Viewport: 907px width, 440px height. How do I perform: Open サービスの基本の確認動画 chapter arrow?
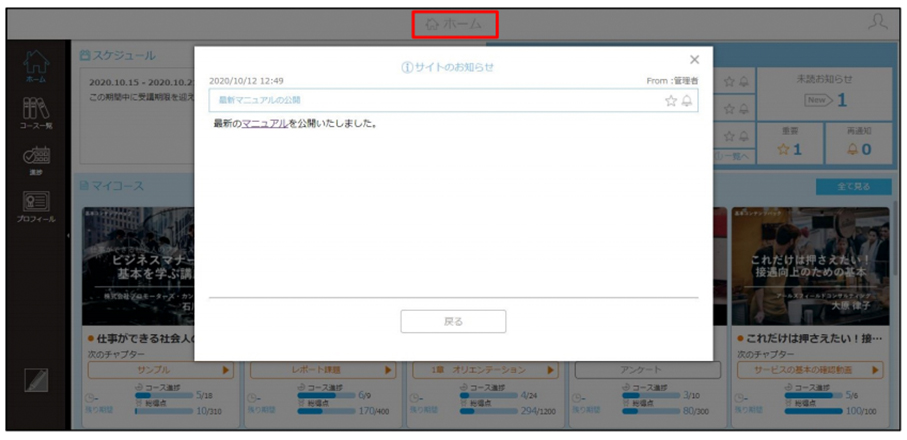click(875, 370)
